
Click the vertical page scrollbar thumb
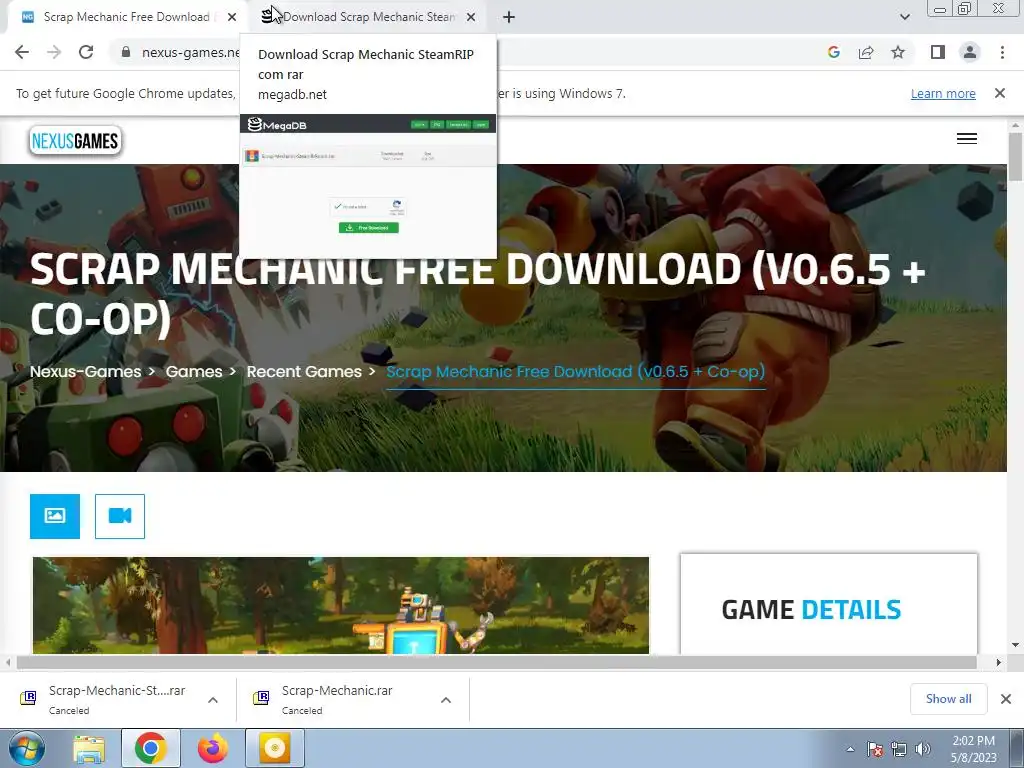point(1015,157)
